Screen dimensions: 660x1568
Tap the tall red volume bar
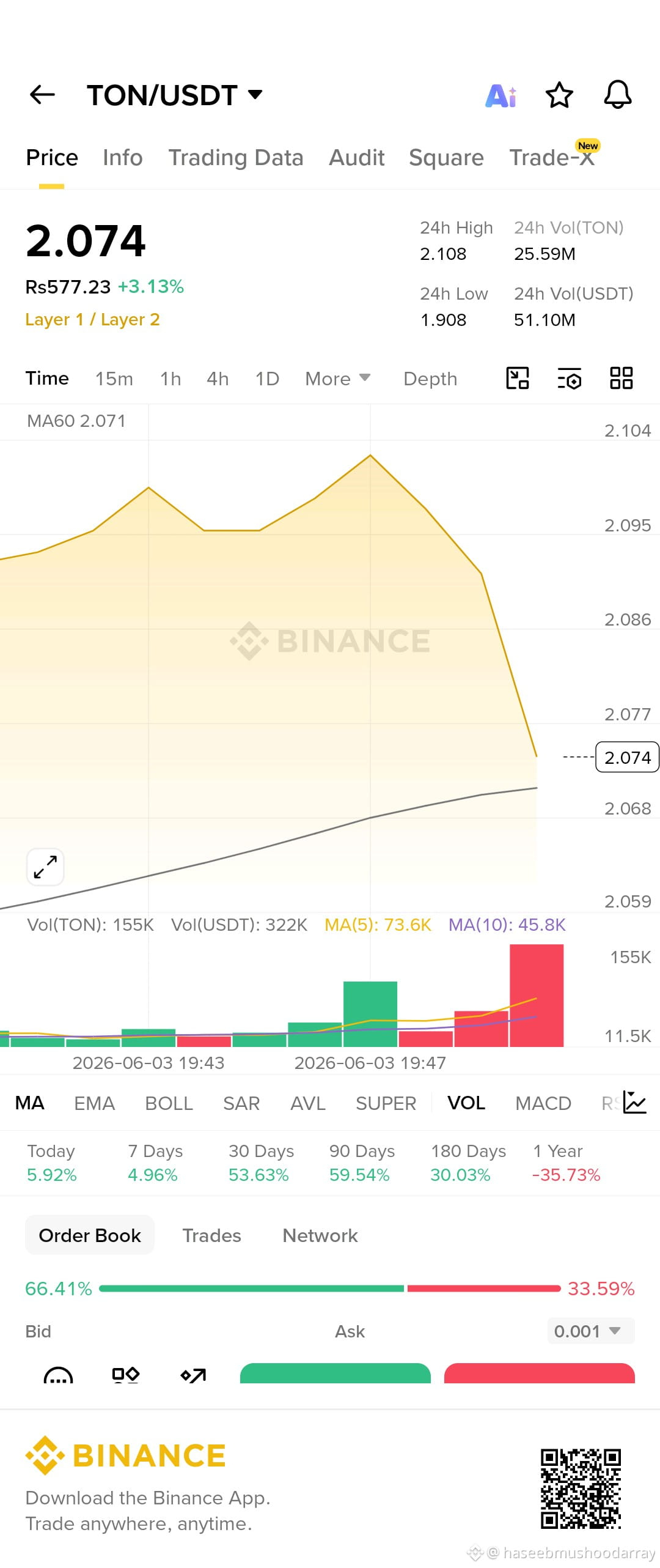coord(537,996)
